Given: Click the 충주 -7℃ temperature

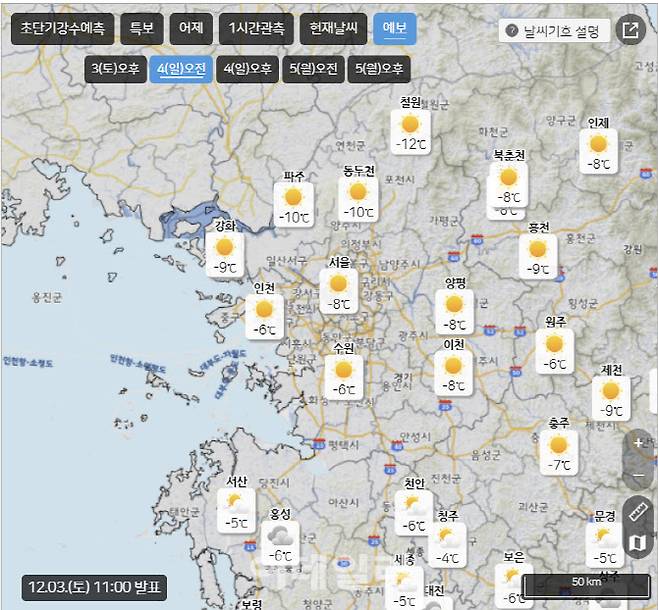Looking at the screenshot, I should [x=559, y=465].
